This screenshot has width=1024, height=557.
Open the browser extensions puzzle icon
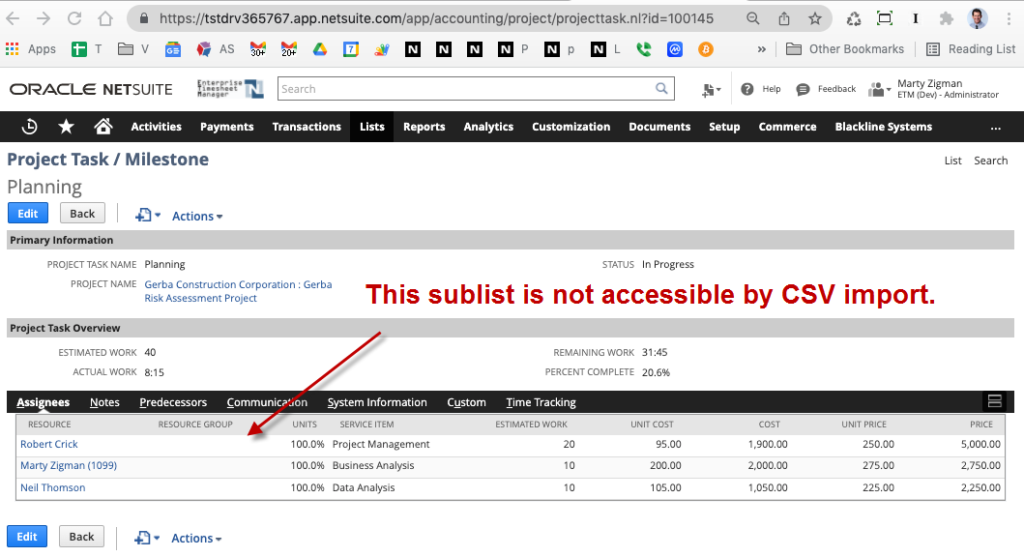coord(946,18)
